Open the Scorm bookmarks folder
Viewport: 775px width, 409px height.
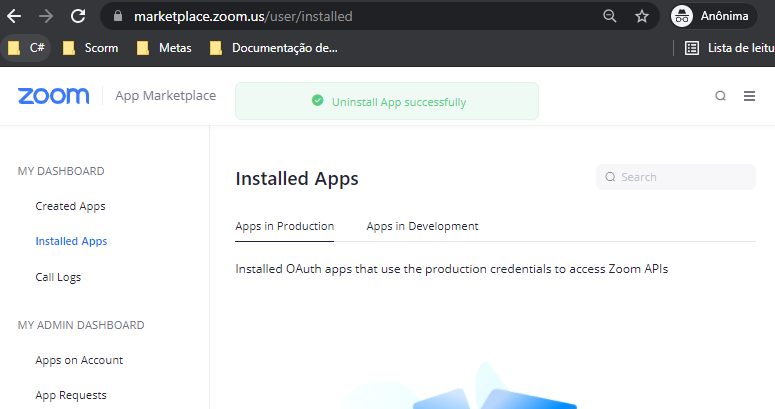click(x=90, y=48)
